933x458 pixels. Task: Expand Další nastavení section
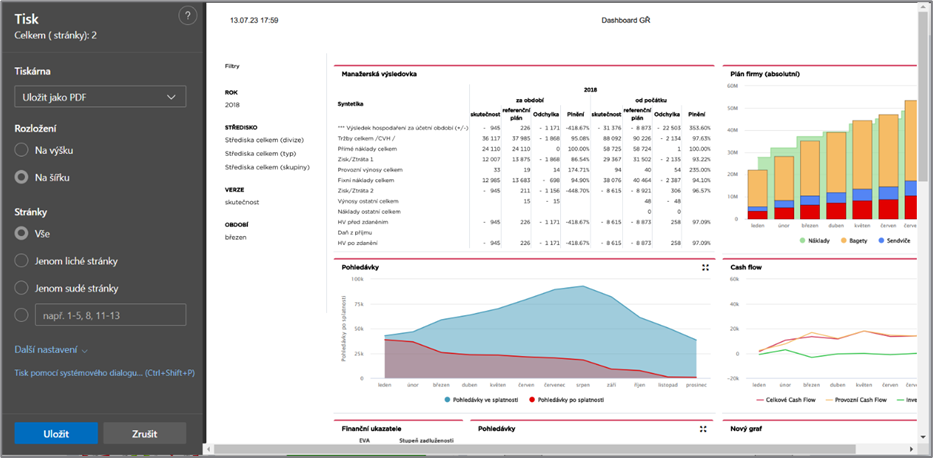pyautogui.click(x=52, y=350)
